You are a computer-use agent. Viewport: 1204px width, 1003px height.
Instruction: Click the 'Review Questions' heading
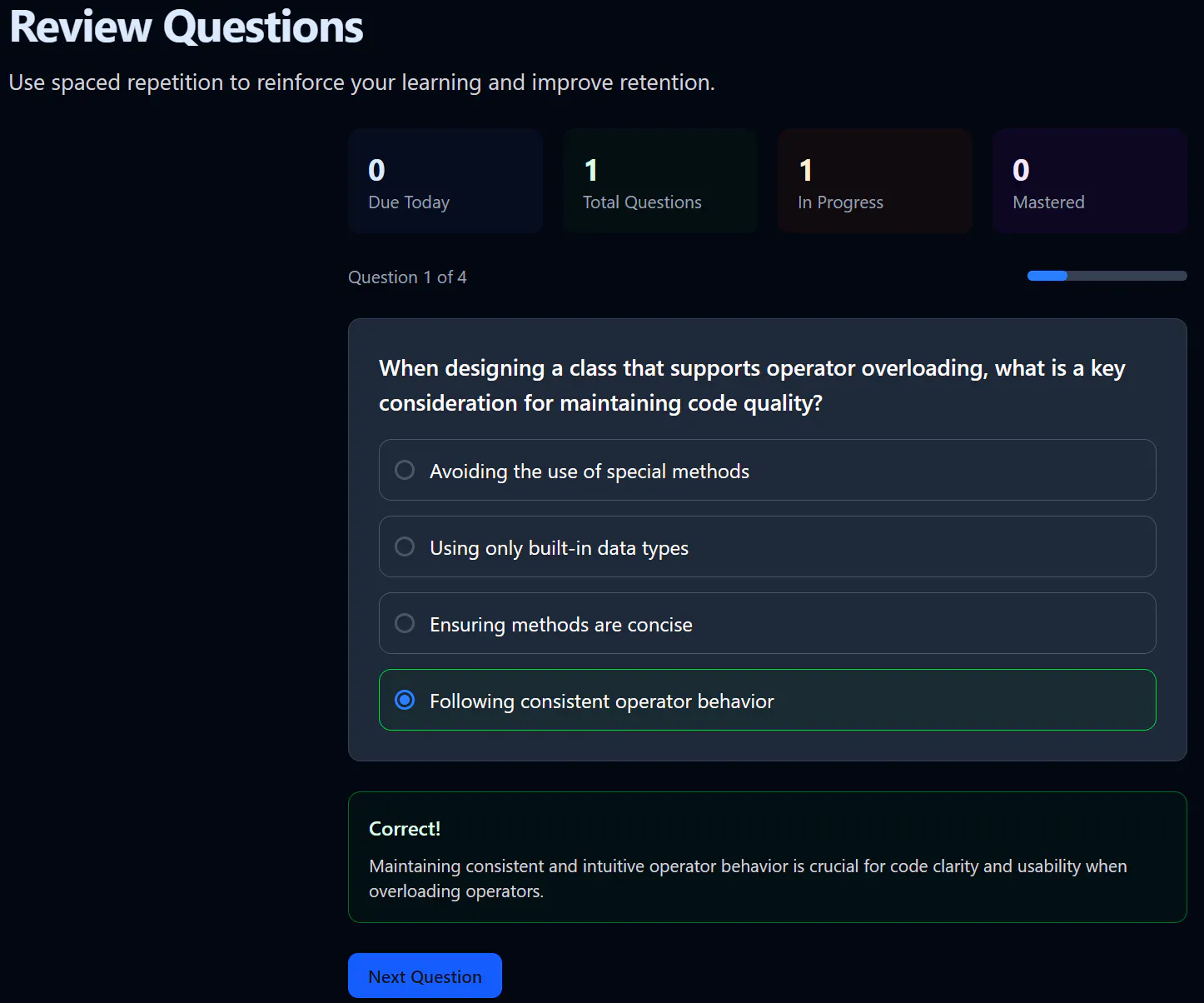click(187, 27)
